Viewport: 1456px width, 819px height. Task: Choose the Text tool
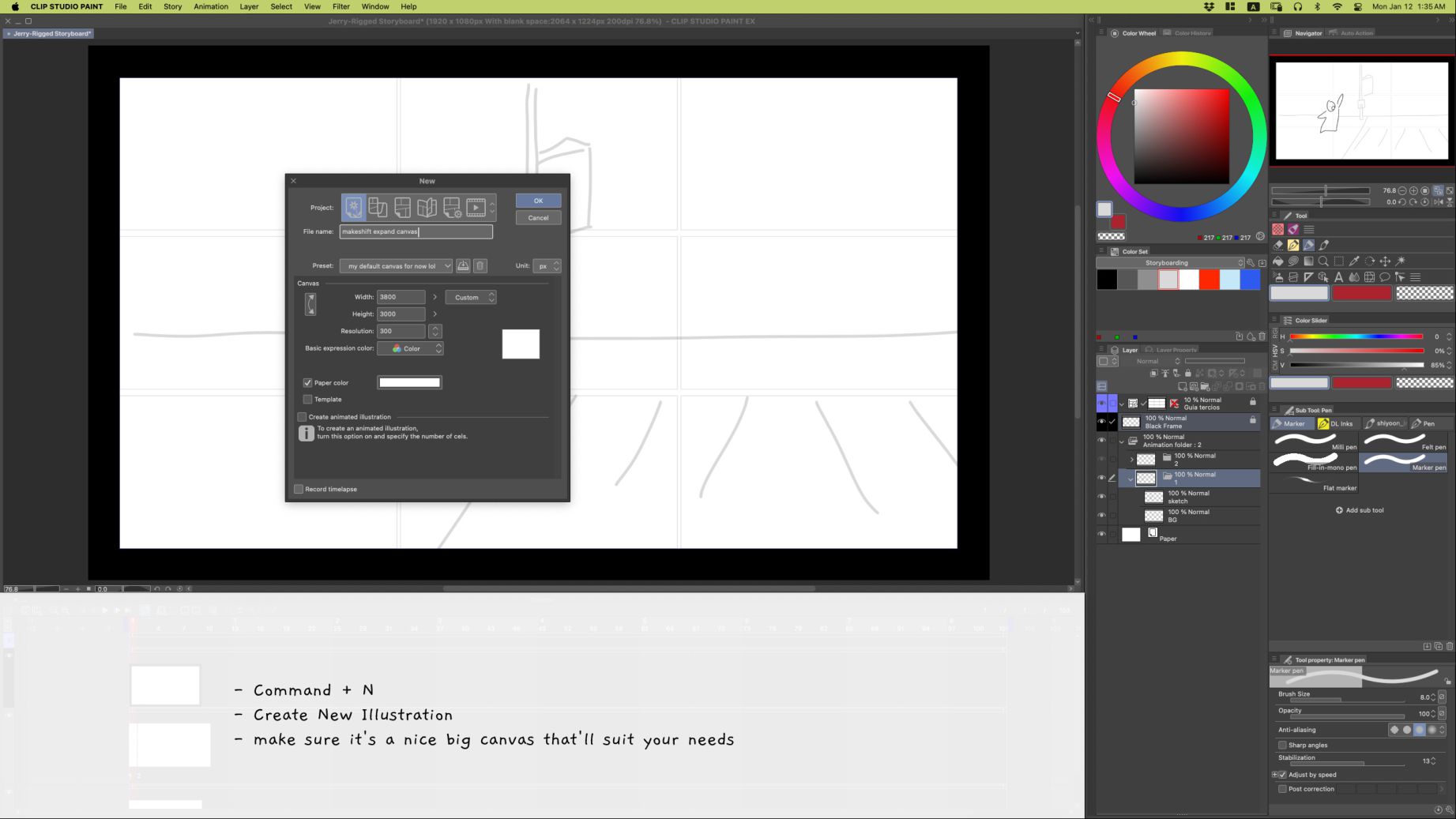pos(1339,277)
